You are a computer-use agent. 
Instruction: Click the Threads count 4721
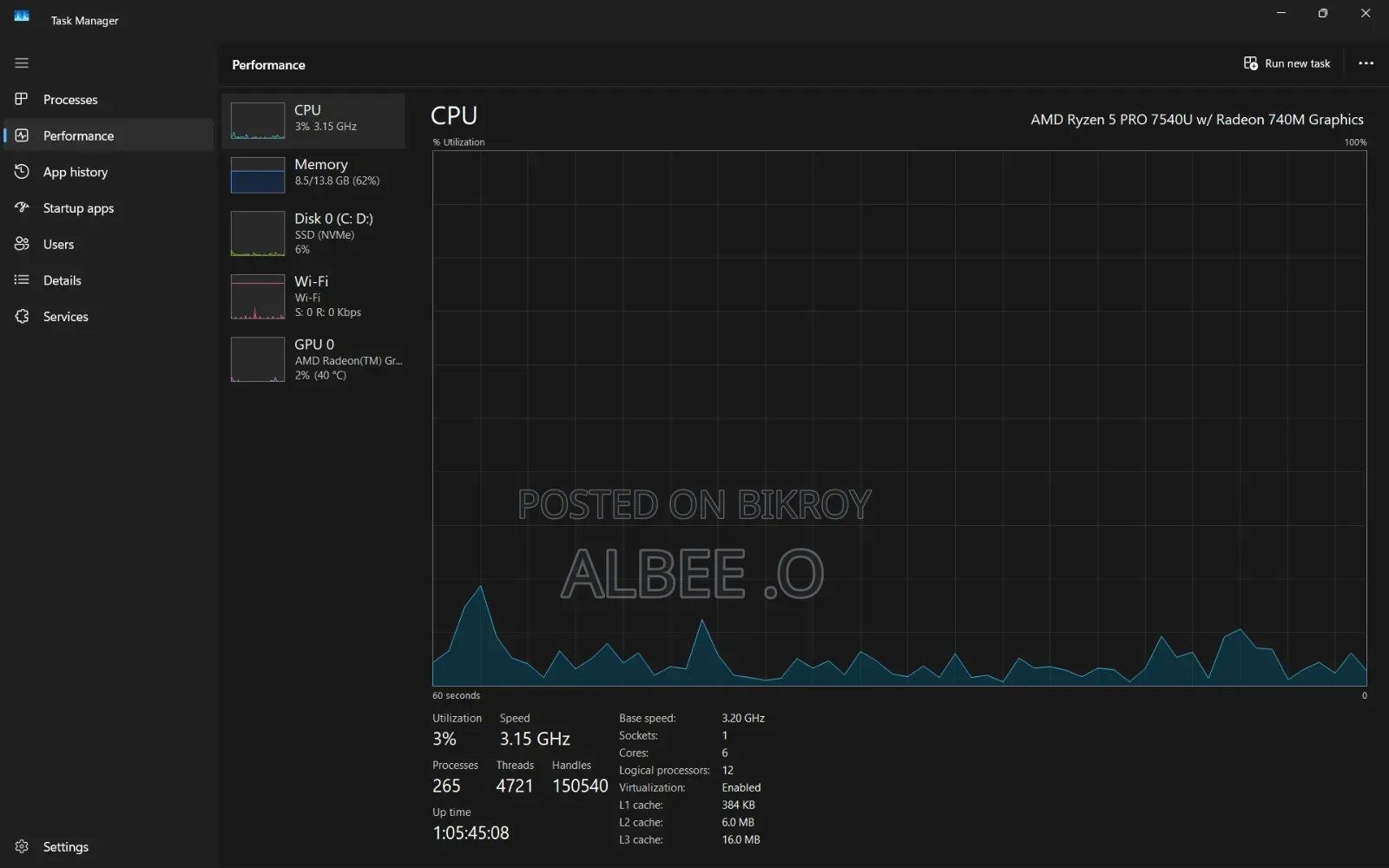click(x=515, y=786)
